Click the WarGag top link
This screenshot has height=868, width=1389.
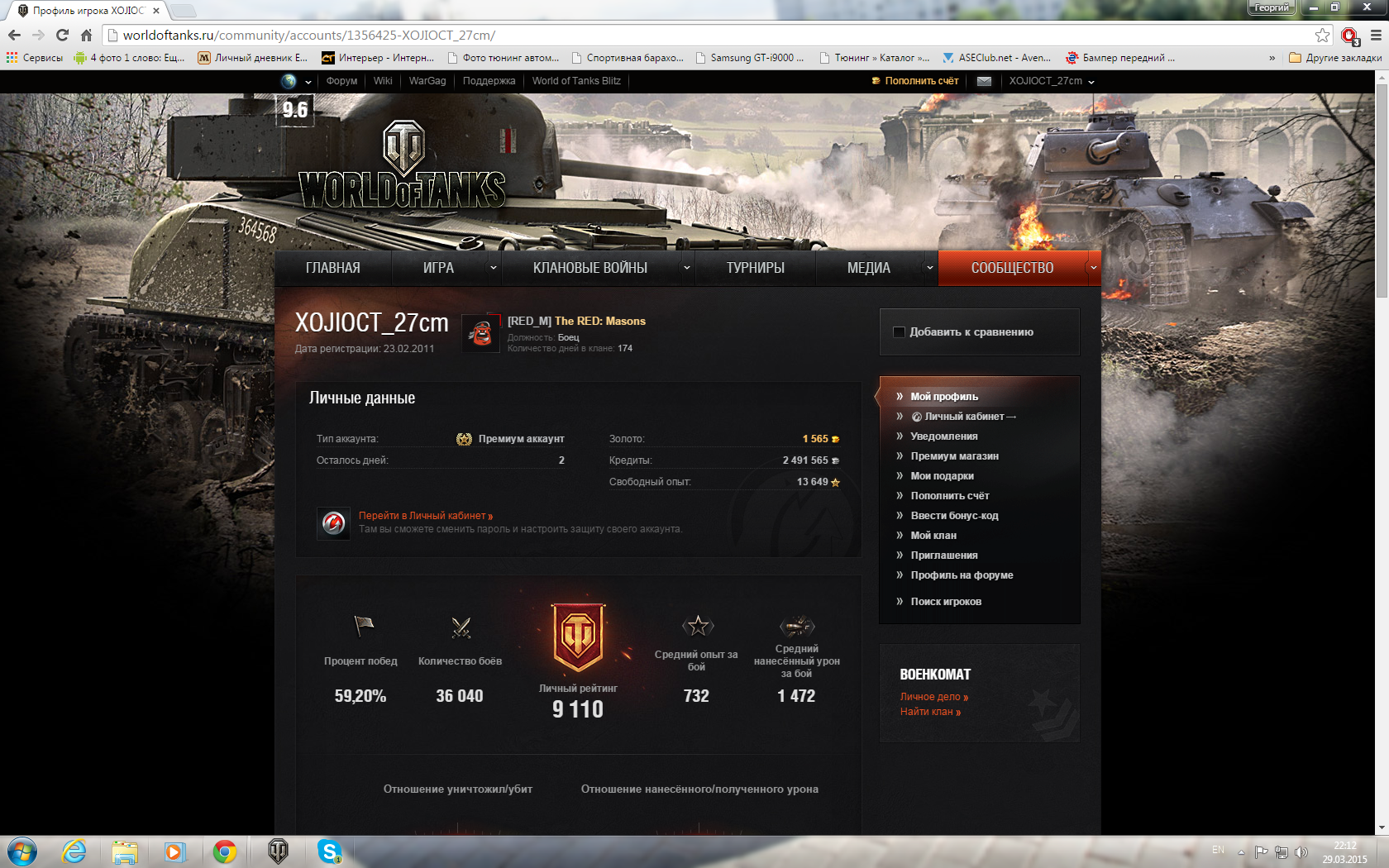click(427, 81)
